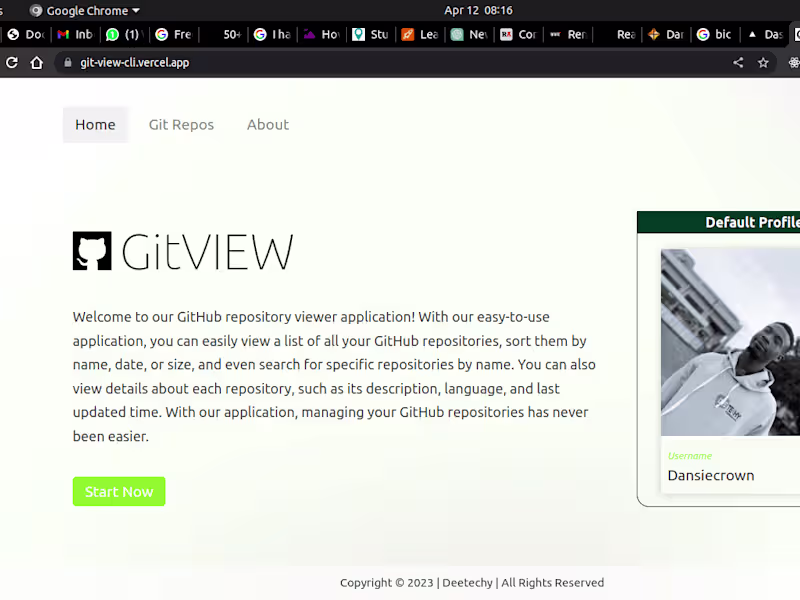Switch to the 'Stu' tab
Viewport: 800px width, 600px height.
(x=371, y=34)
